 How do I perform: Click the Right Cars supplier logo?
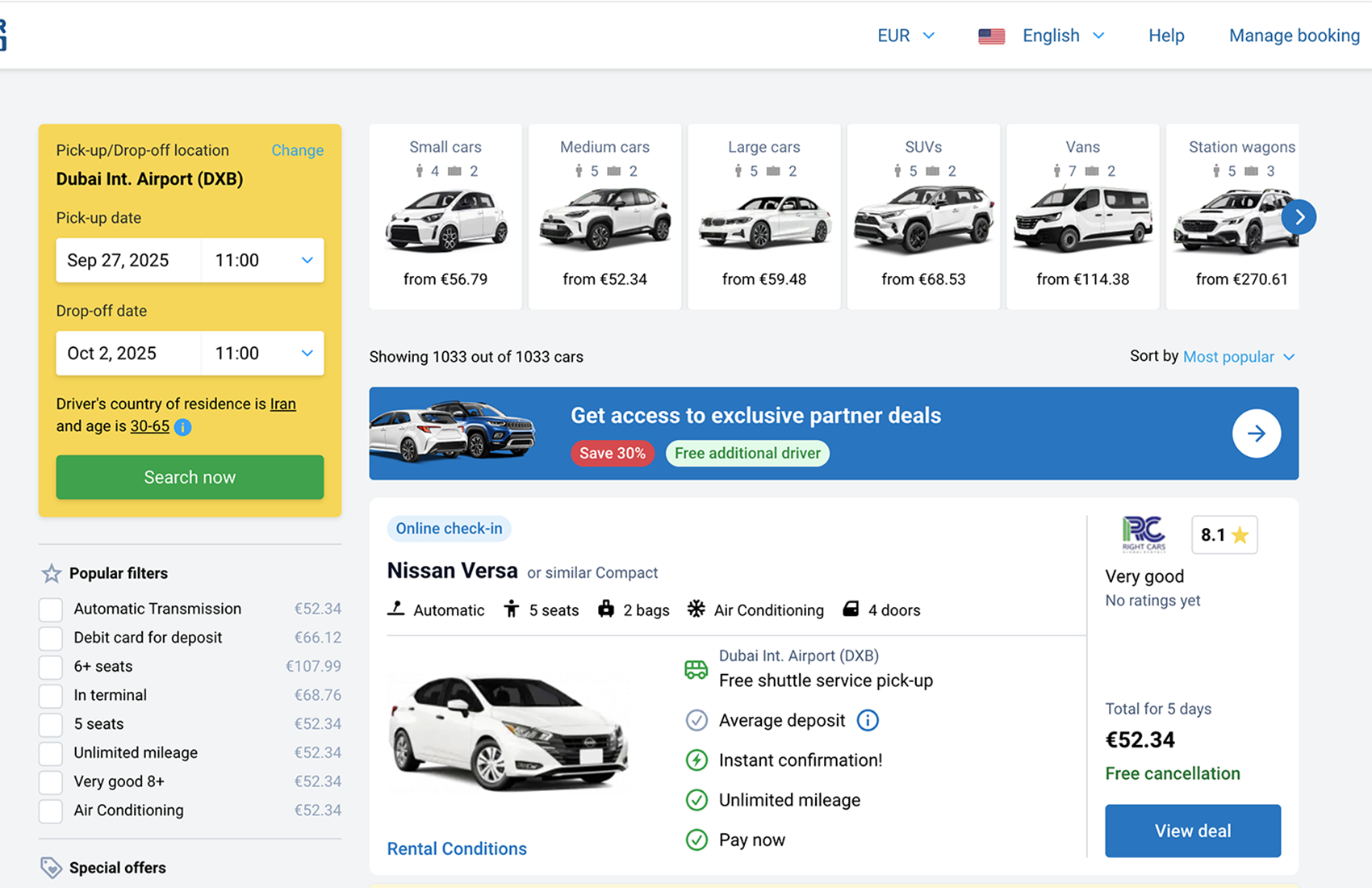(x=1144, y=534)
